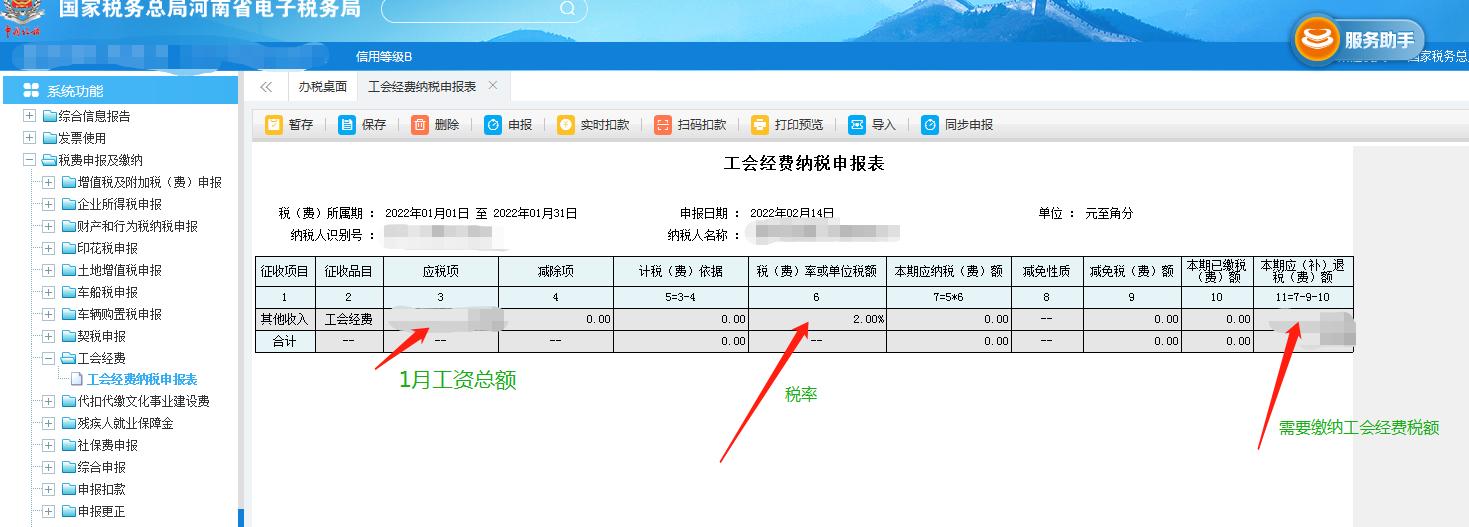Click the 计税（费）依据 column header
The width and height of the screenshot is (1469, 527).
click(681, 271)
